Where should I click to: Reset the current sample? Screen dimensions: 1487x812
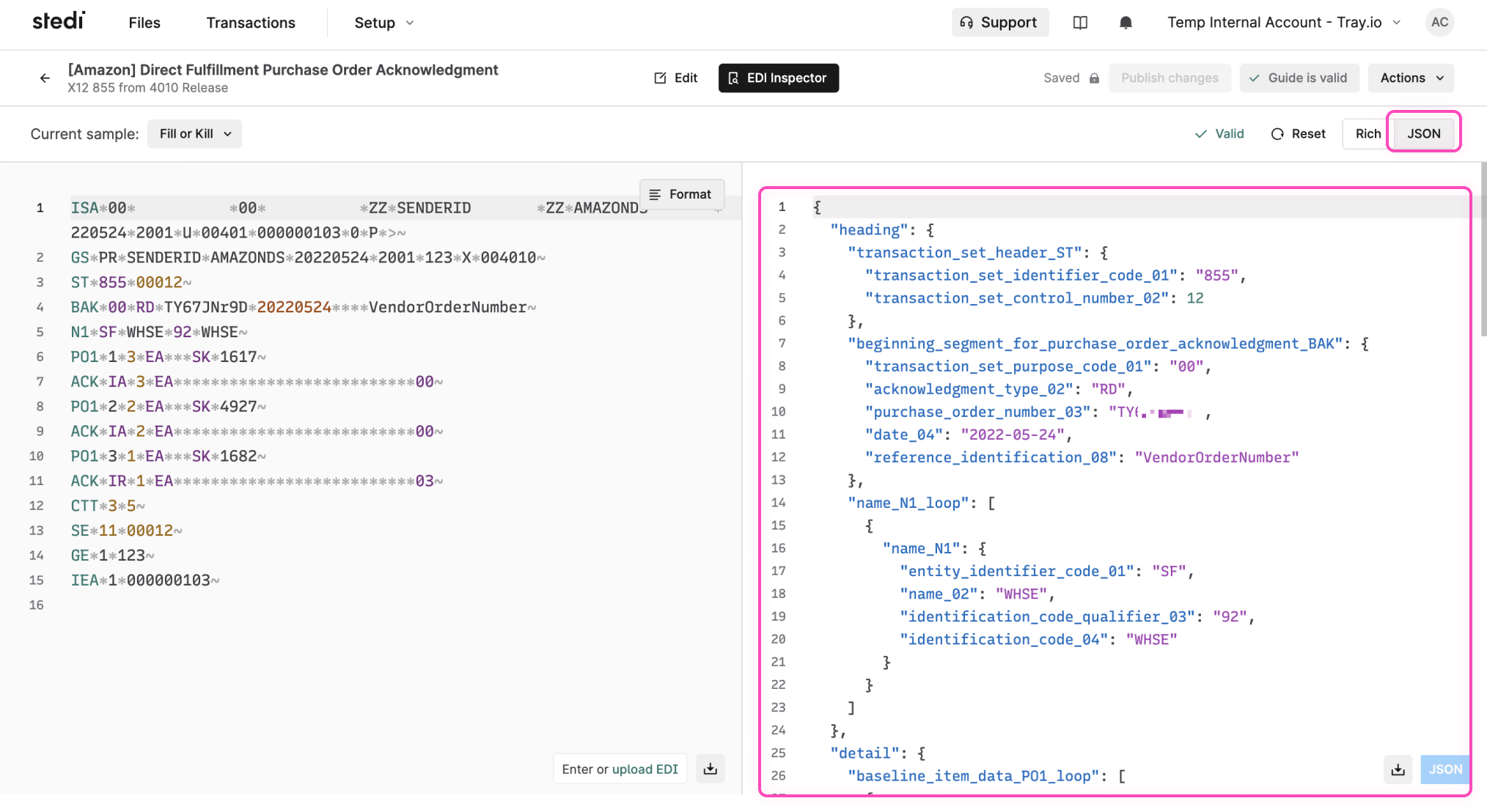(x=1298, y=133)
